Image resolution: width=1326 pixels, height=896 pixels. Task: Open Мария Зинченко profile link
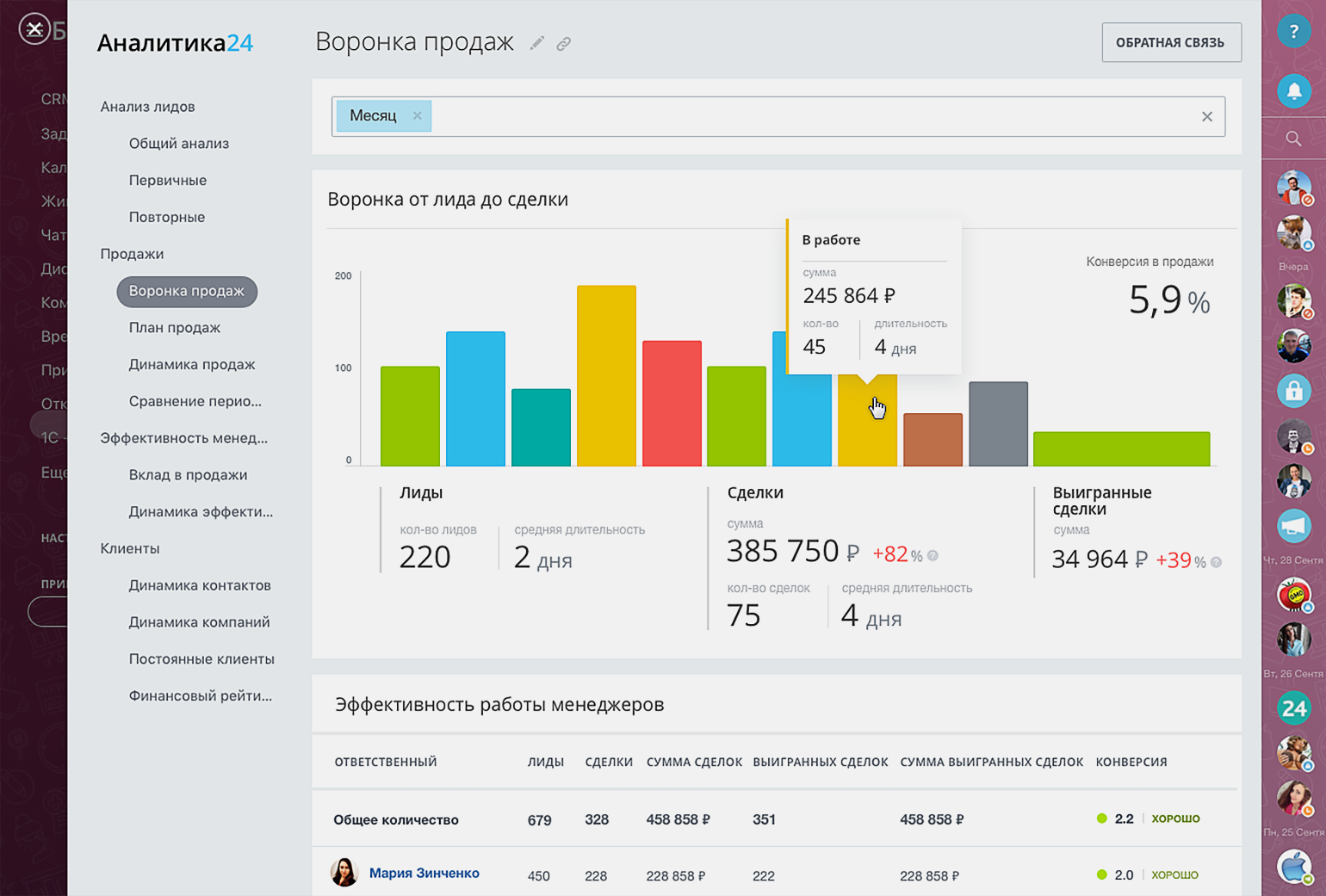(x=424, y=873)
